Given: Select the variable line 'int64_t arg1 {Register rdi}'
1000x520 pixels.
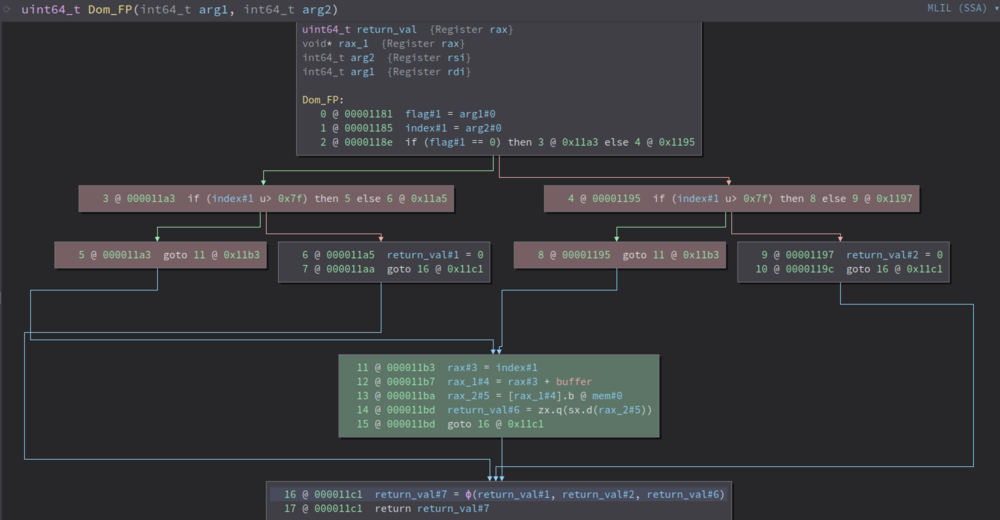Looking at the screenshot, I should tap(386, 71).
